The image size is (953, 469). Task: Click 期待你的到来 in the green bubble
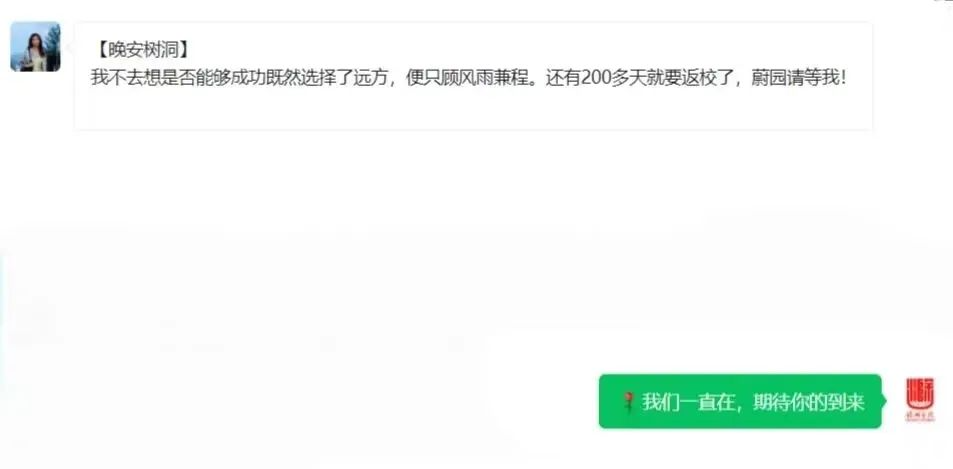point(808,402)
